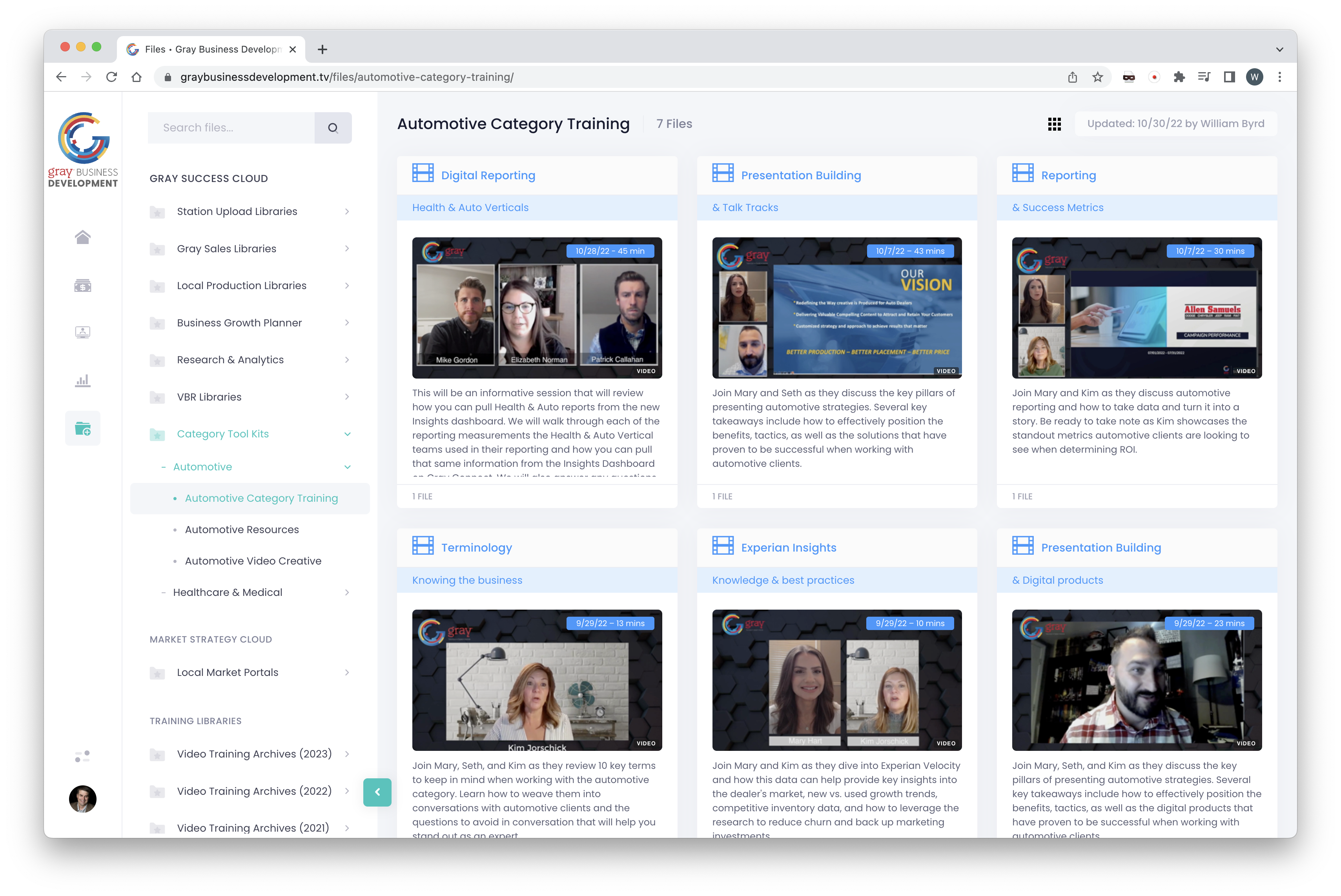Collapse Category Tool Kits chevron
The image size is (1341, 896).
pyautogui.click(x=347, y=434)
